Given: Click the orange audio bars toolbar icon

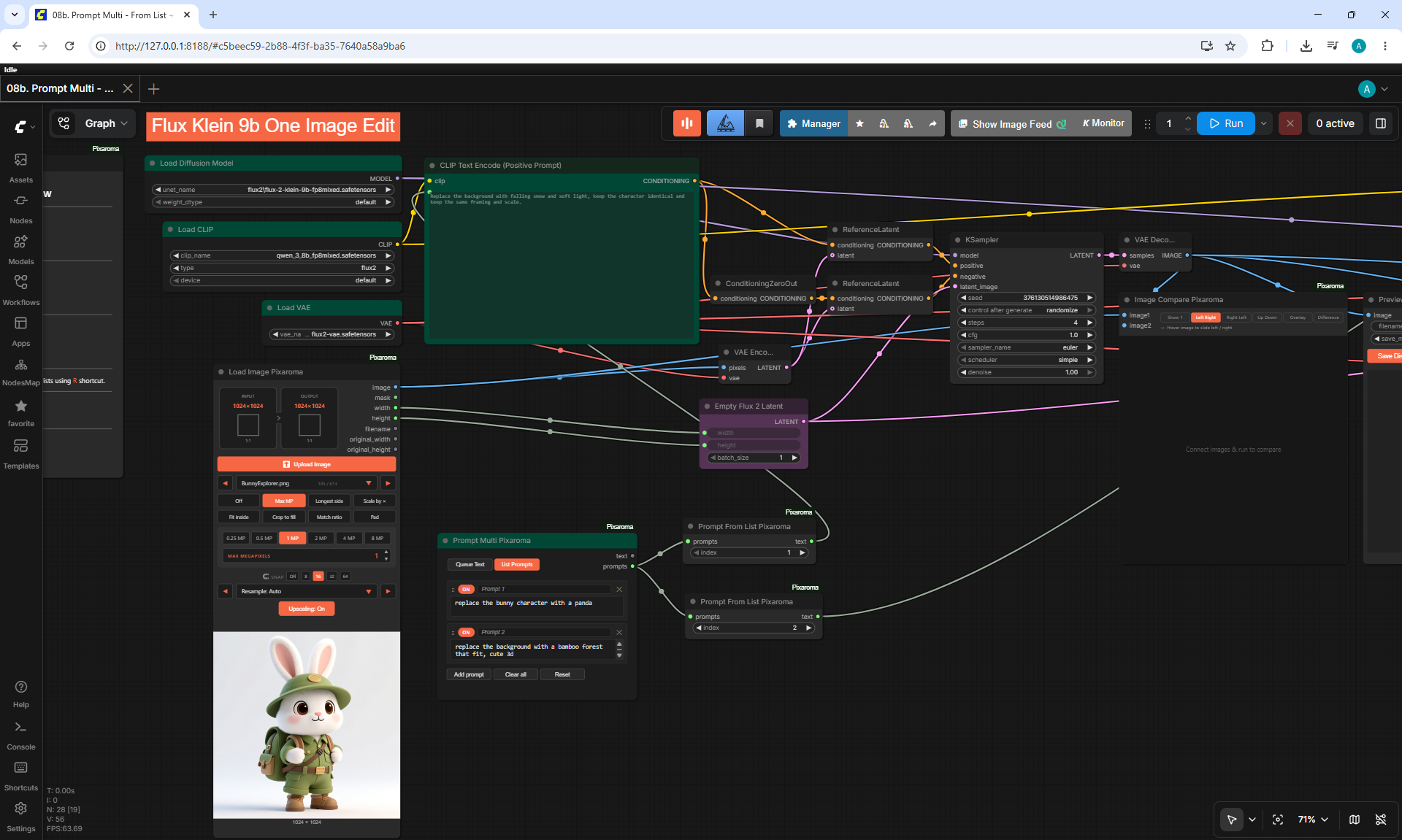Looking at the screenshot, I should click(687, 123).
